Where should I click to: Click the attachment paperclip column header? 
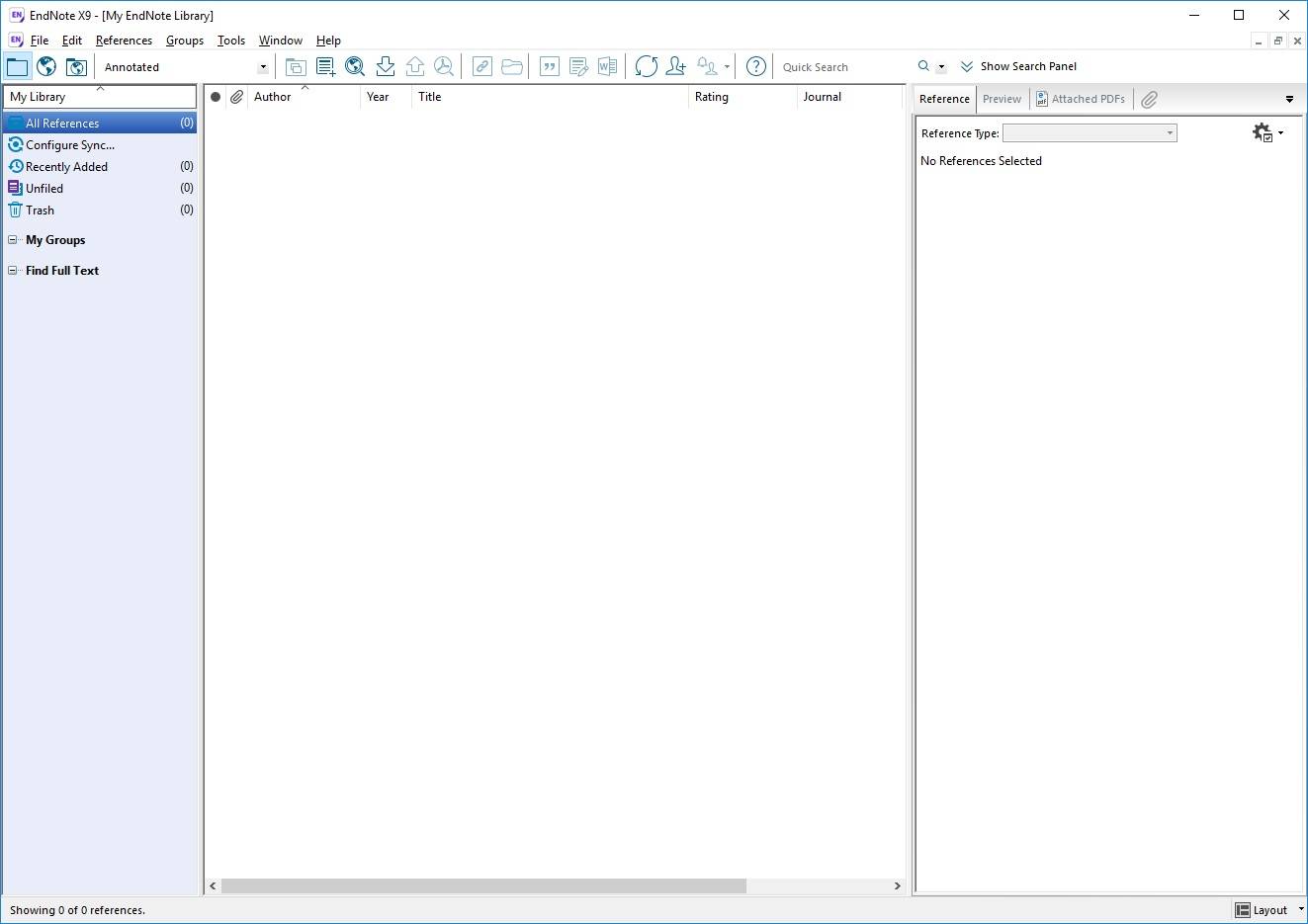point(237,97)
